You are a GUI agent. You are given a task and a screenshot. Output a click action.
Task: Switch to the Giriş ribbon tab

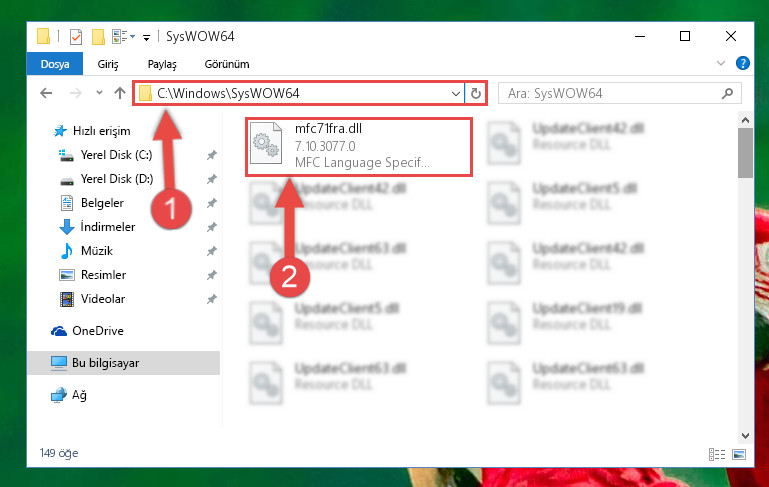pos(108,64)
